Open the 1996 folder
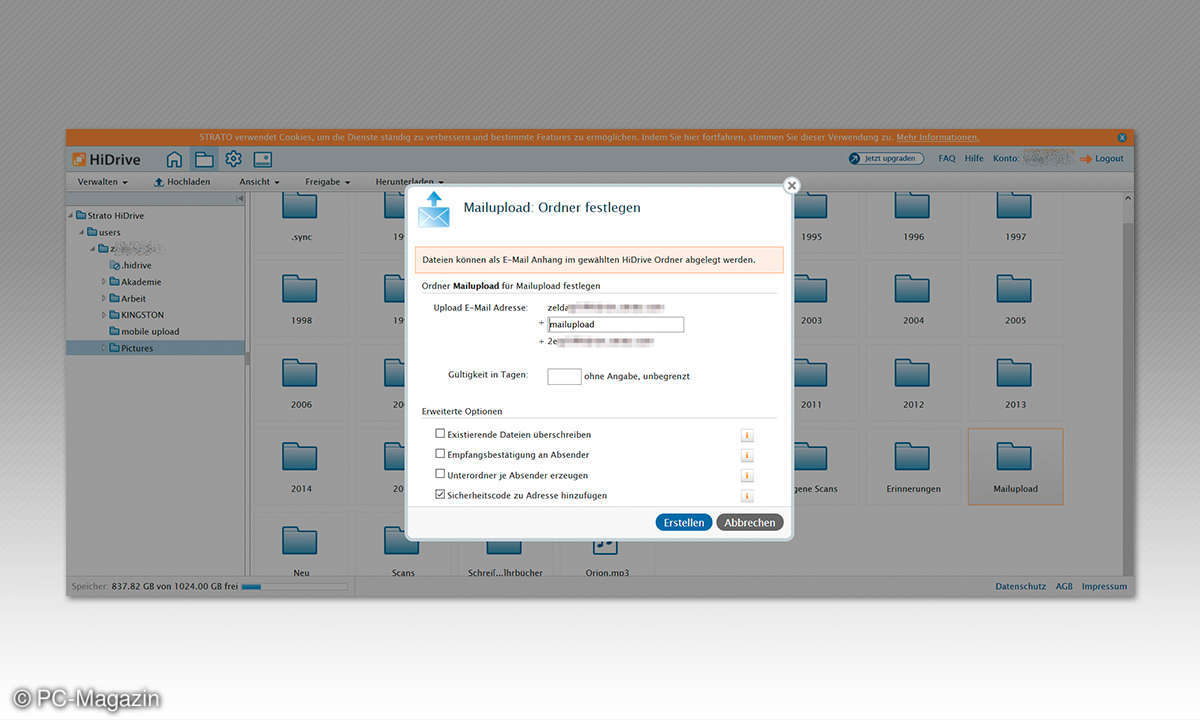 click(x=913, y=218)
